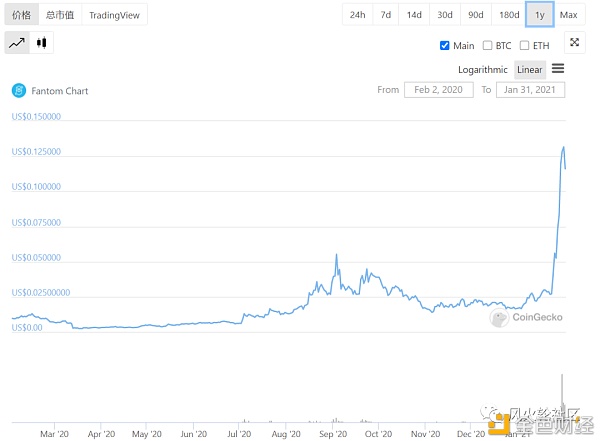Screen dimensions: 600x441
Task: Select the 180d time range
Action: pos(509,15)
